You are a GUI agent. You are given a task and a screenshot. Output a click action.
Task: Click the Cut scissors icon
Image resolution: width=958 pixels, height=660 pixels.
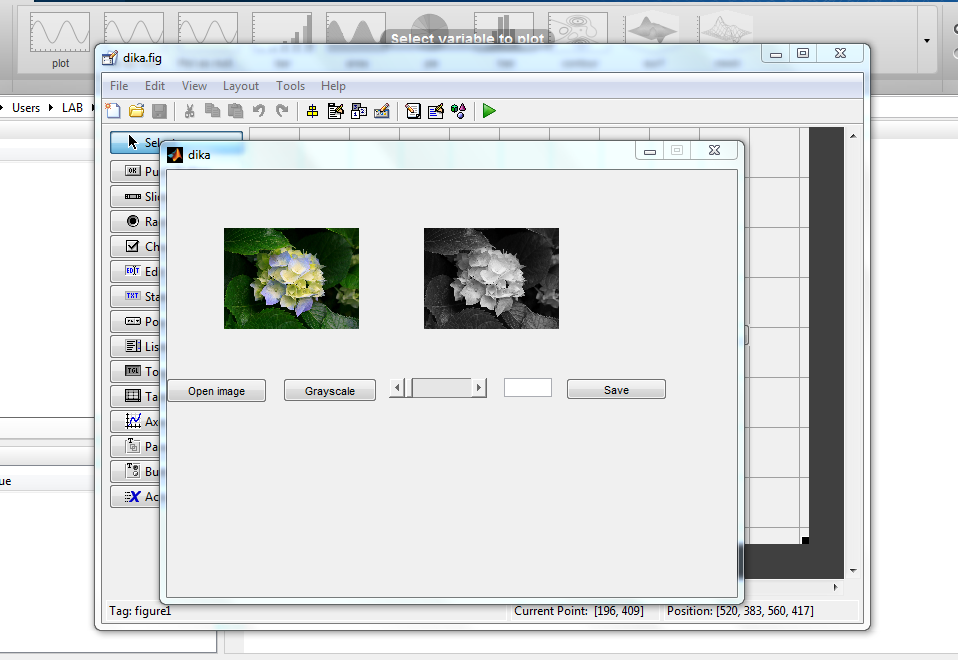pyautogui.click(x=189, y=111)
